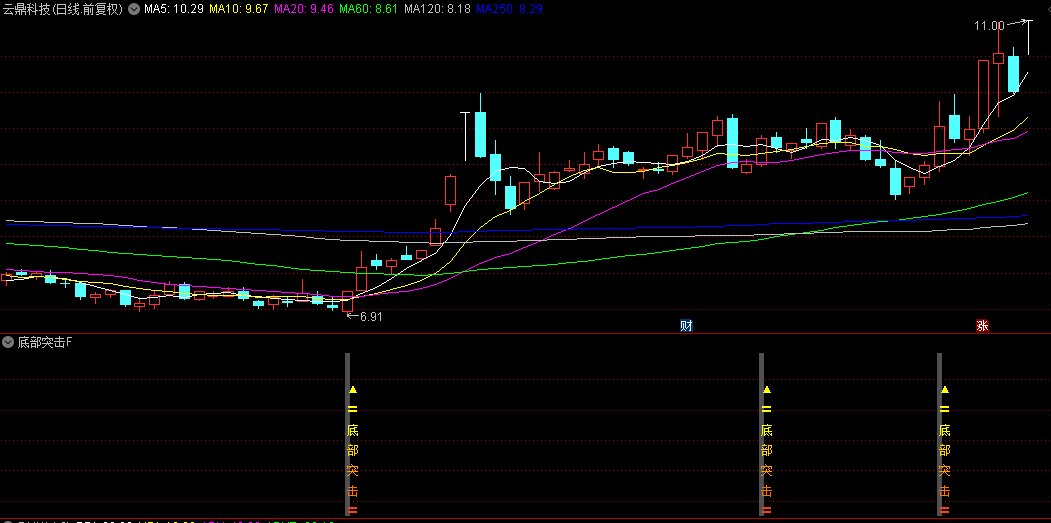Click the MA120: 8.18 legend value
Screen dimensions: 1051x523
coord(438,9)
